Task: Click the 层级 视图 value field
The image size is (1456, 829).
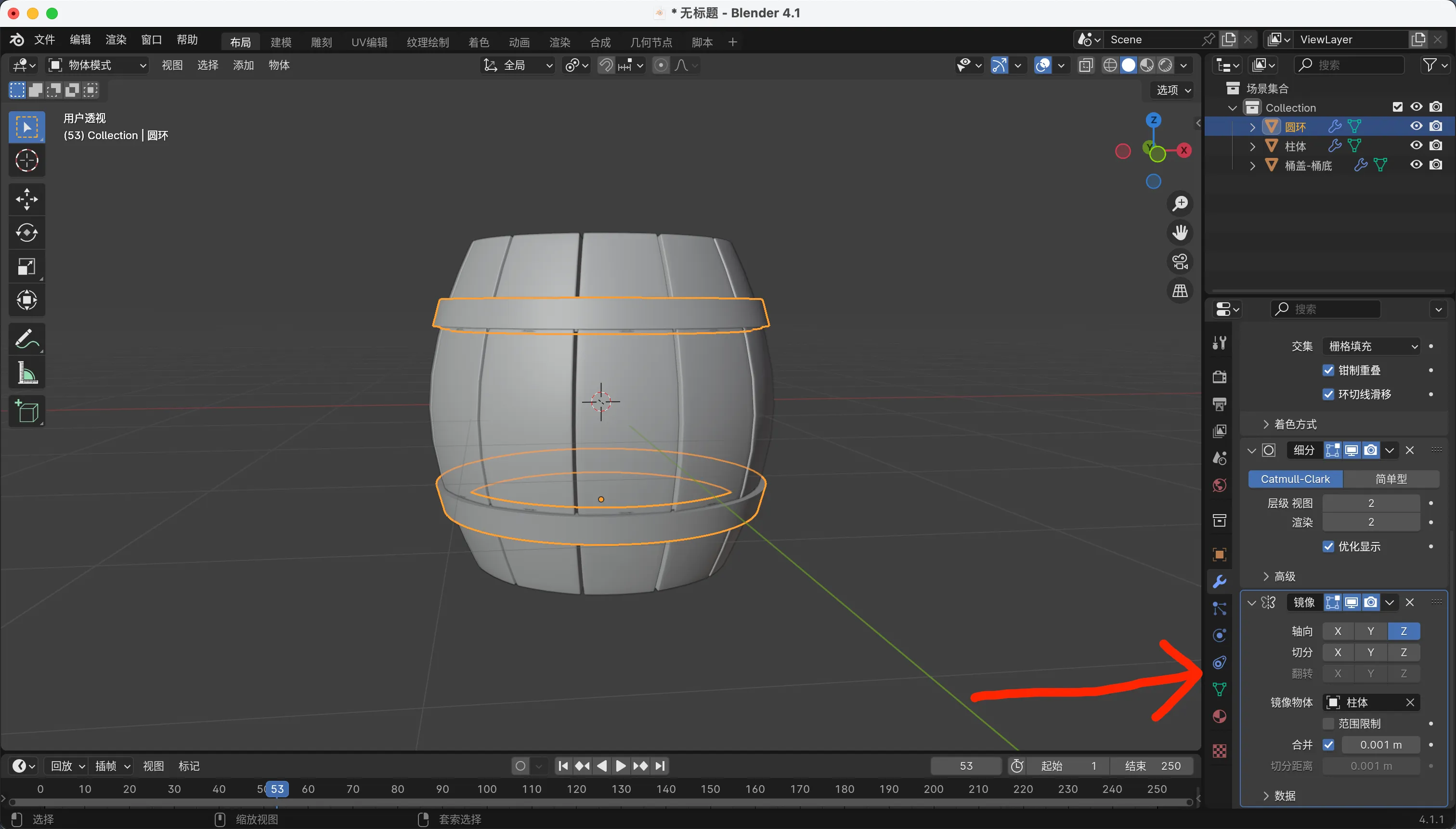Action: [x=1371, y=504]
